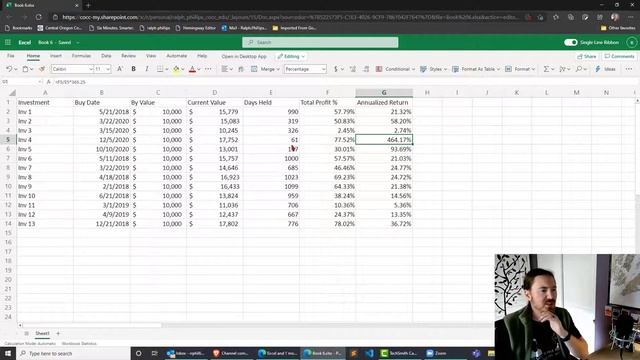Open Visual Studio Code from taskbar
640x360 pixels.
[x=369, y=353]
